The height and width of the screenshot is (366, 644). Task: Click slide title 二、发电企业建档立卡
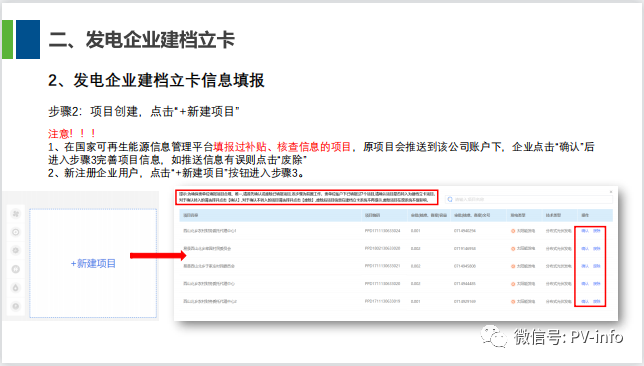pyautogui.click(x=142, y=40)
